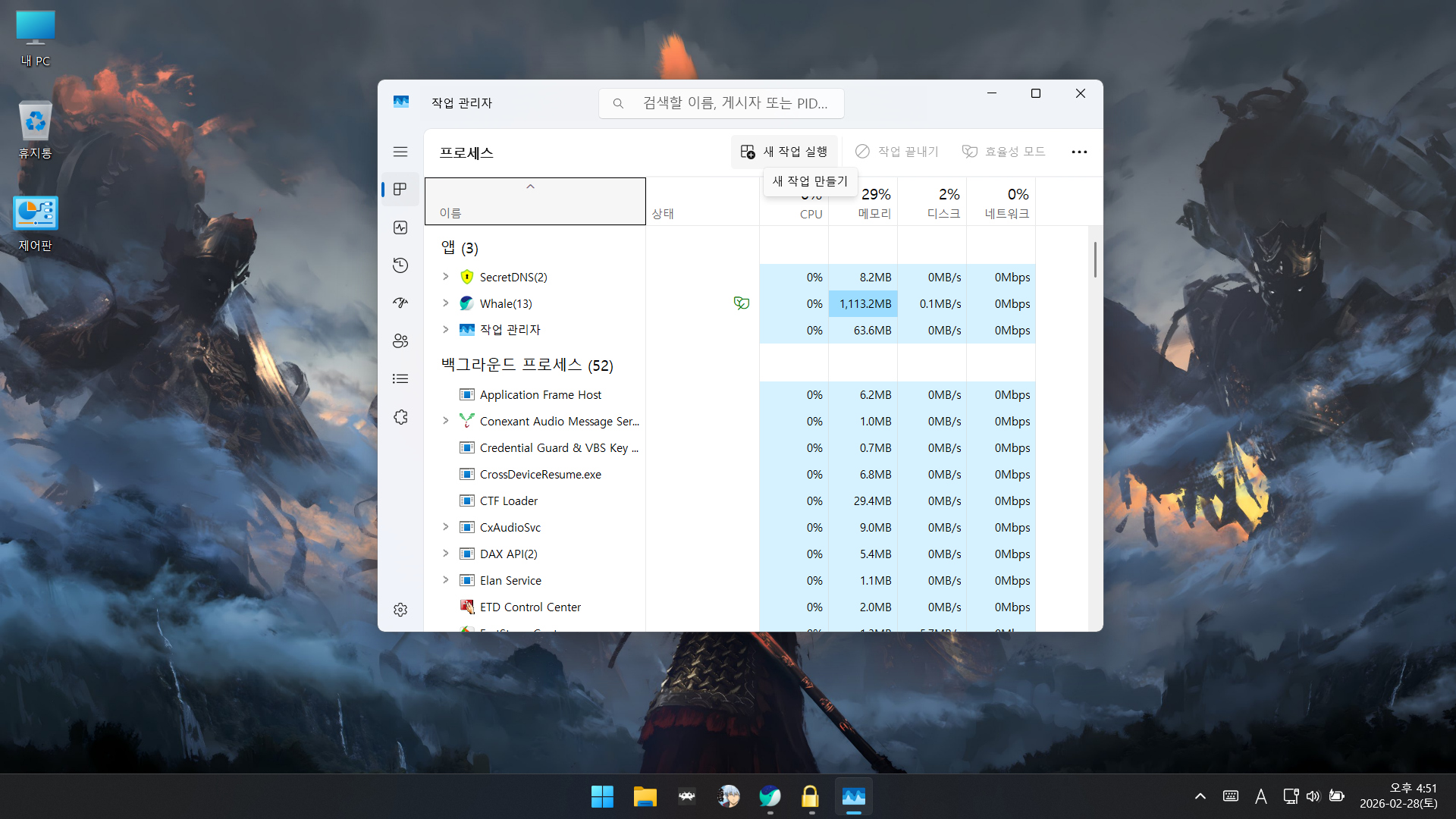Expand the Whale process group

click(446, 303)
